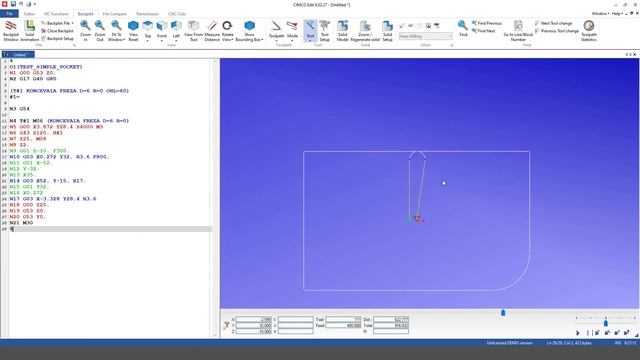The image size is (640, 360).
Task: Switch to Left view cube
Action: tap(176, 31)
